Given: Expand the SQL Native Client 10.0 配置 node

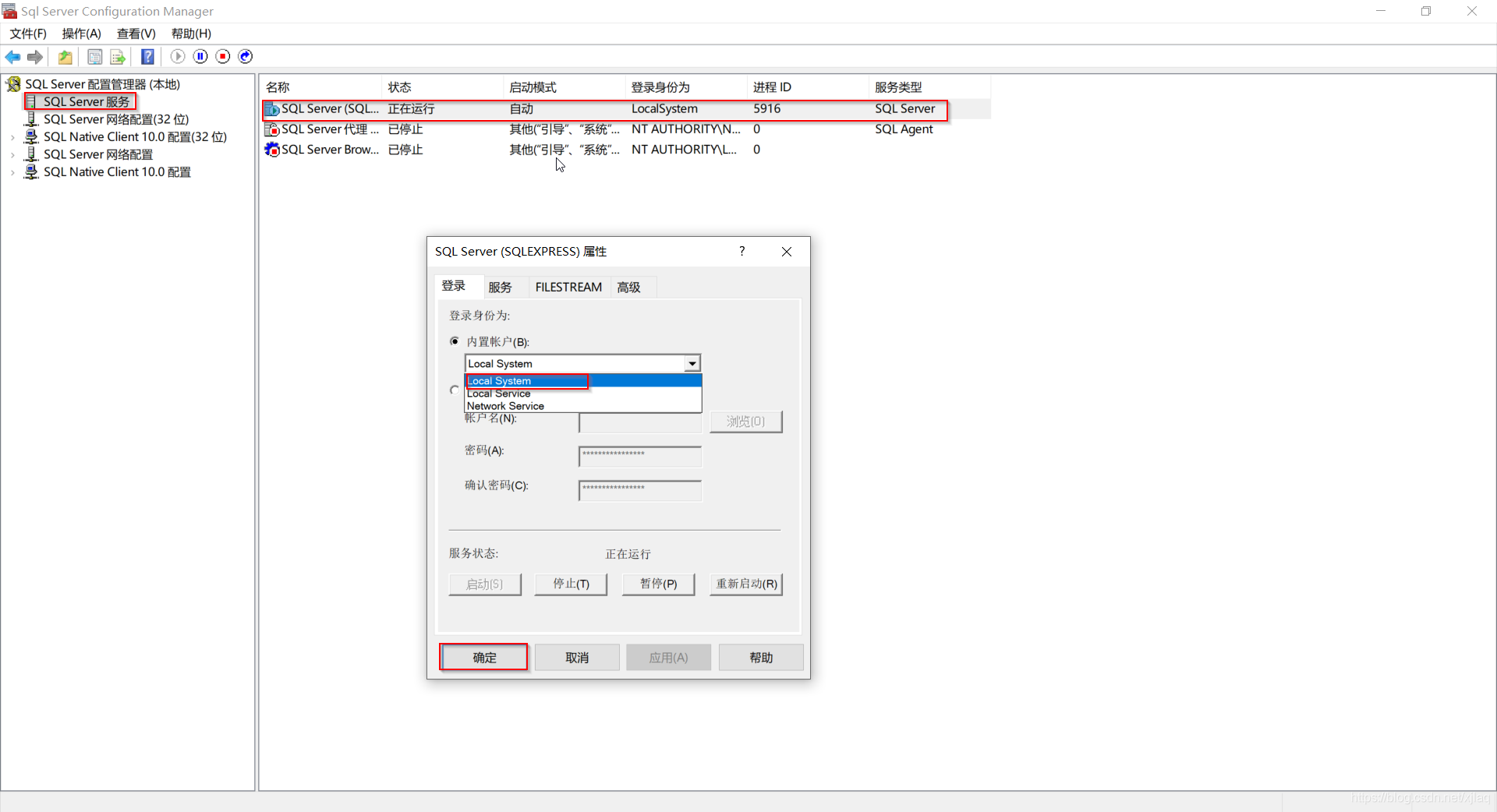Looking at the screenshot, I should [x=12, y=172].
